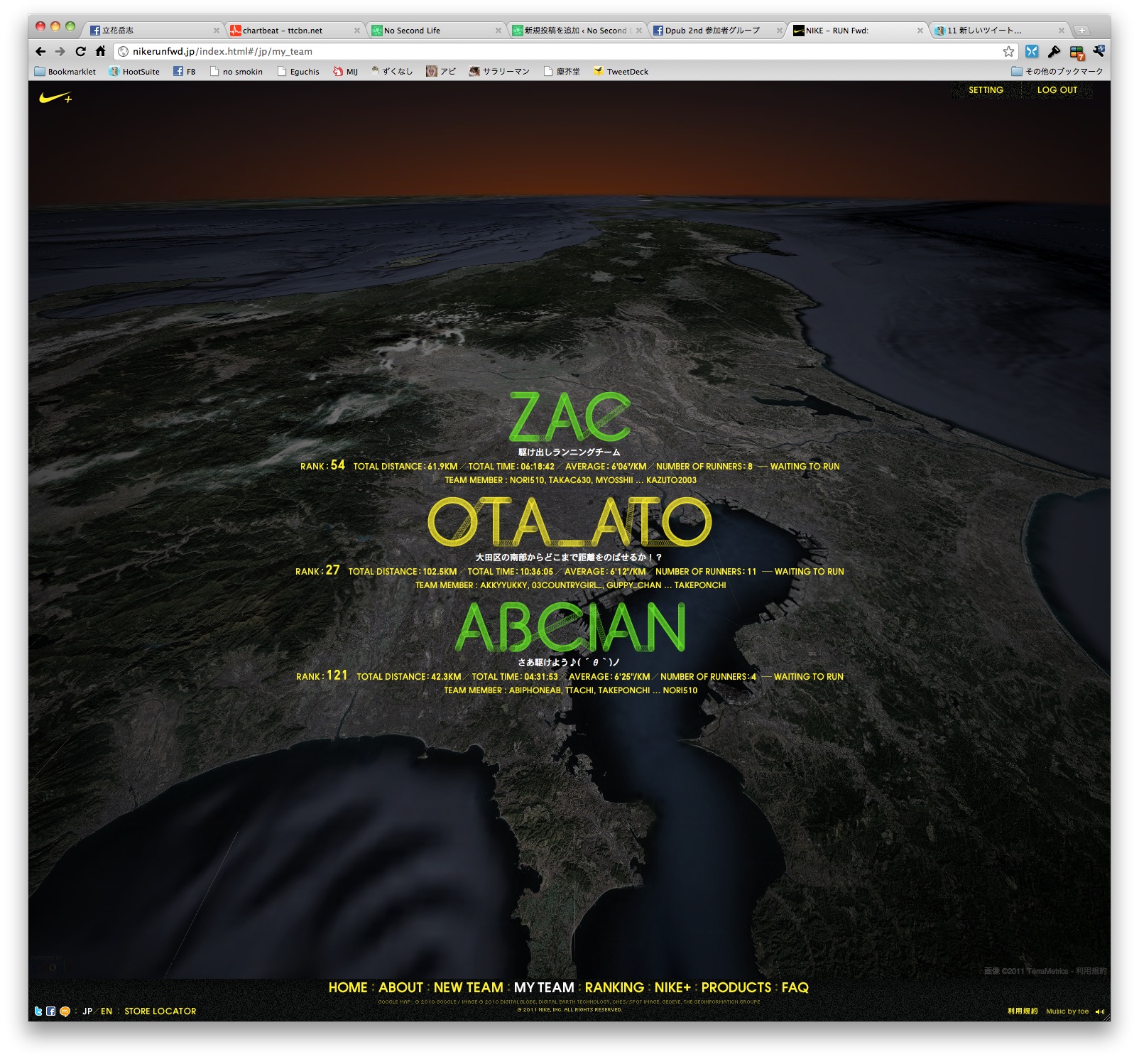Image resolution: width=1139 pixels, height=1064 pixels.
Task: Open the browser home page icon
Action: [100, 51]
